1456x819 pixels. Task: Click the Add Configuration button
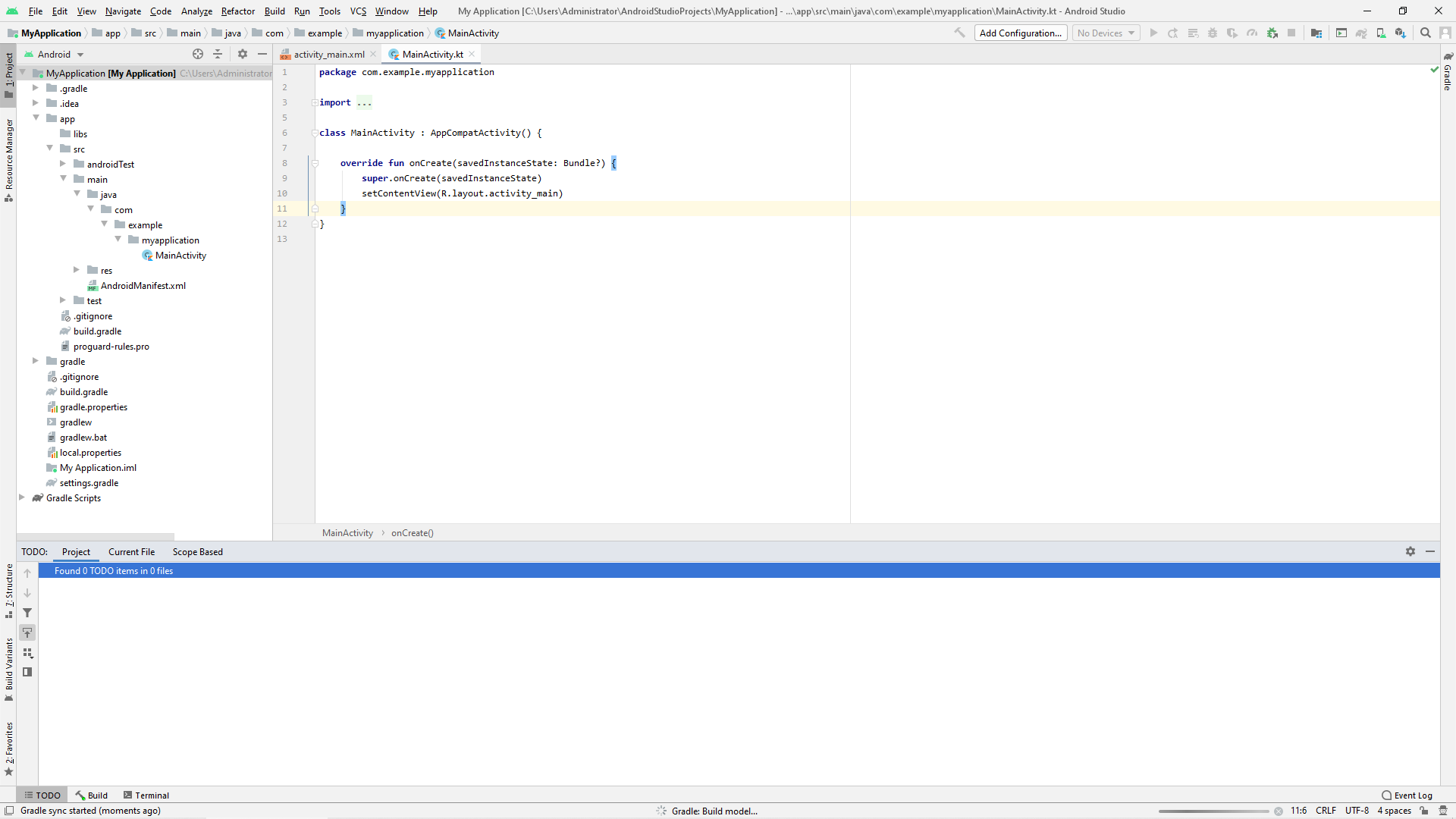tap(1020, 33)
